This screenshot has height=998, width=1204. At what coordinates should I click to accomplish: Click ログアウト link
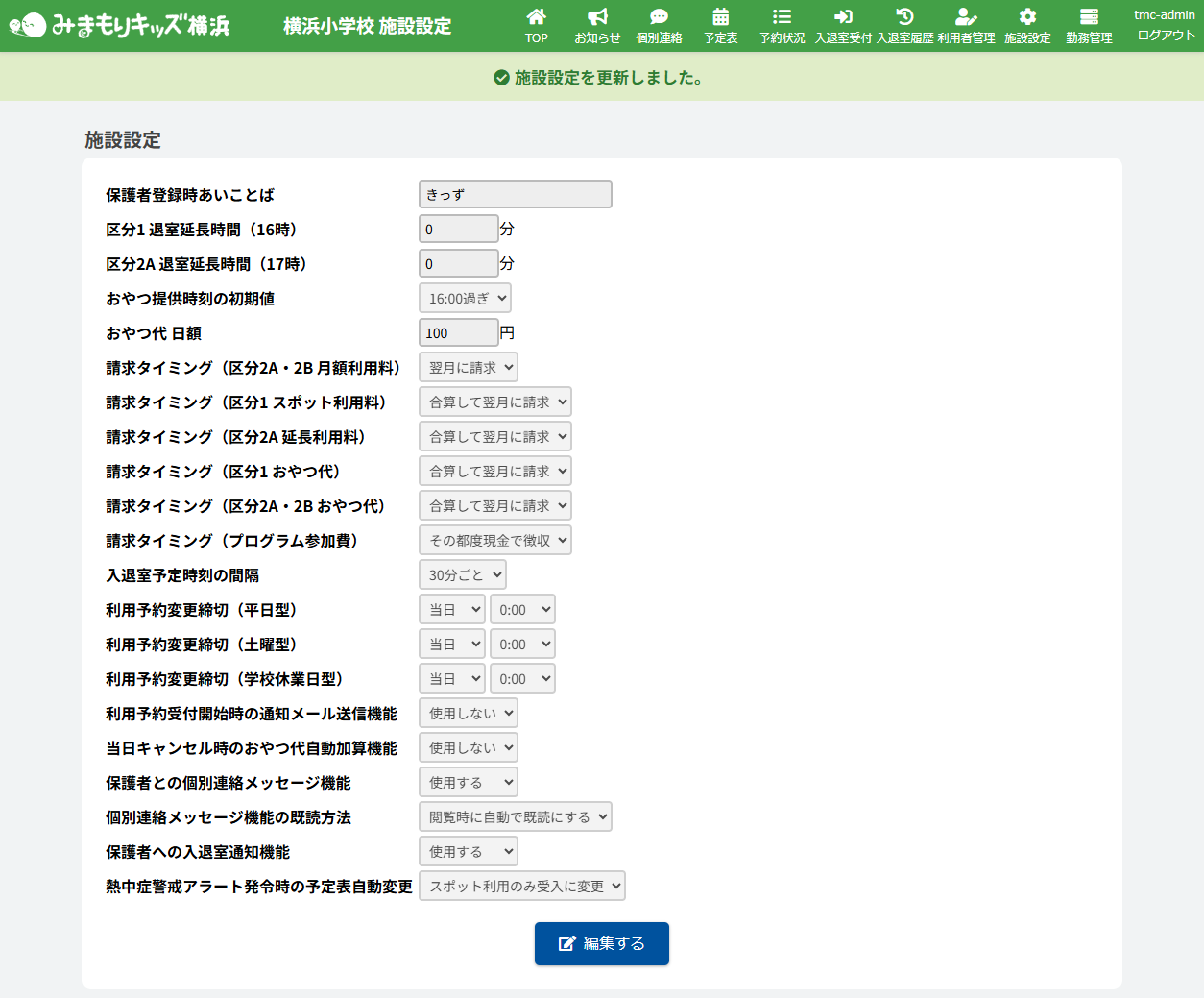1166,35
